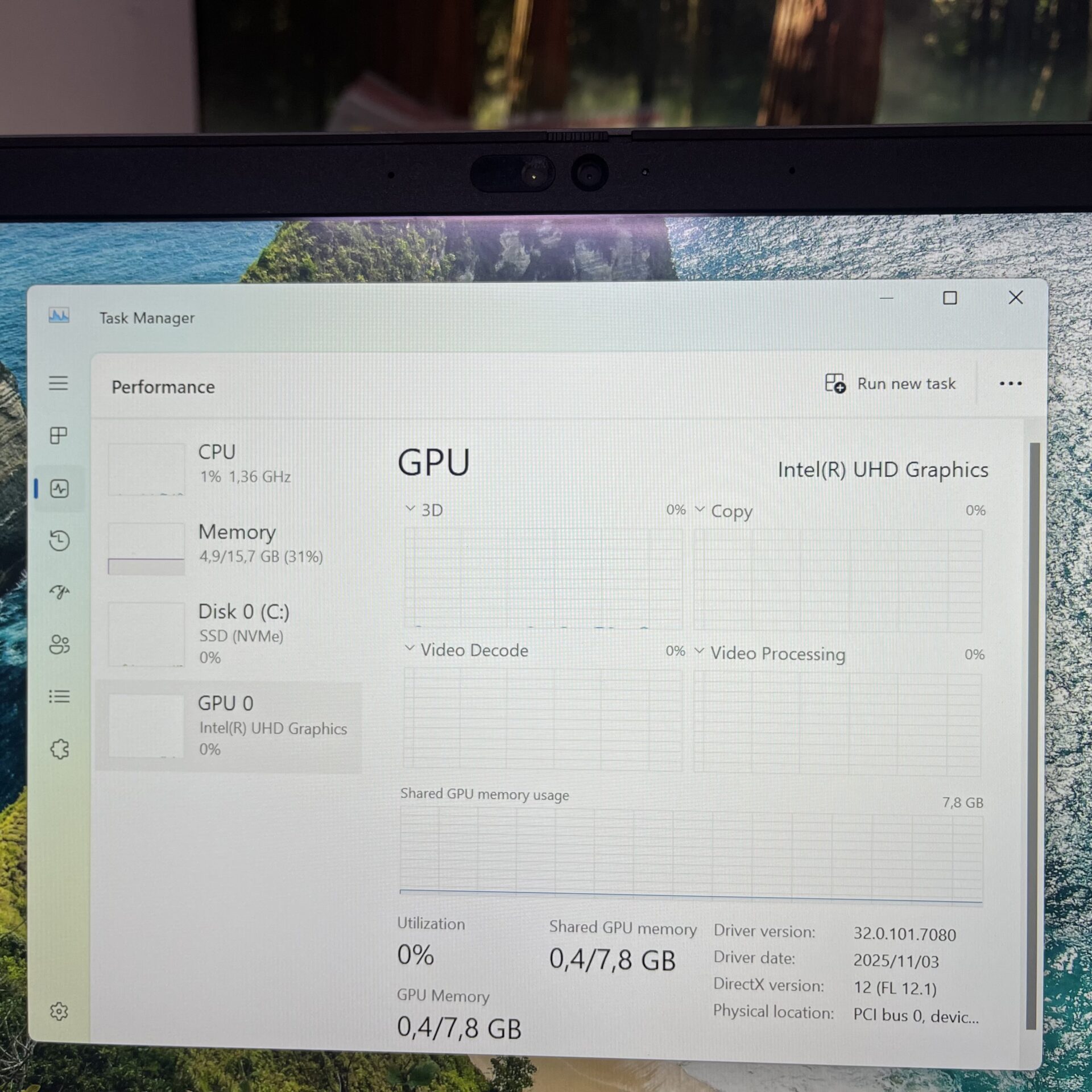Open the Details page list icon

click(59, 696)
